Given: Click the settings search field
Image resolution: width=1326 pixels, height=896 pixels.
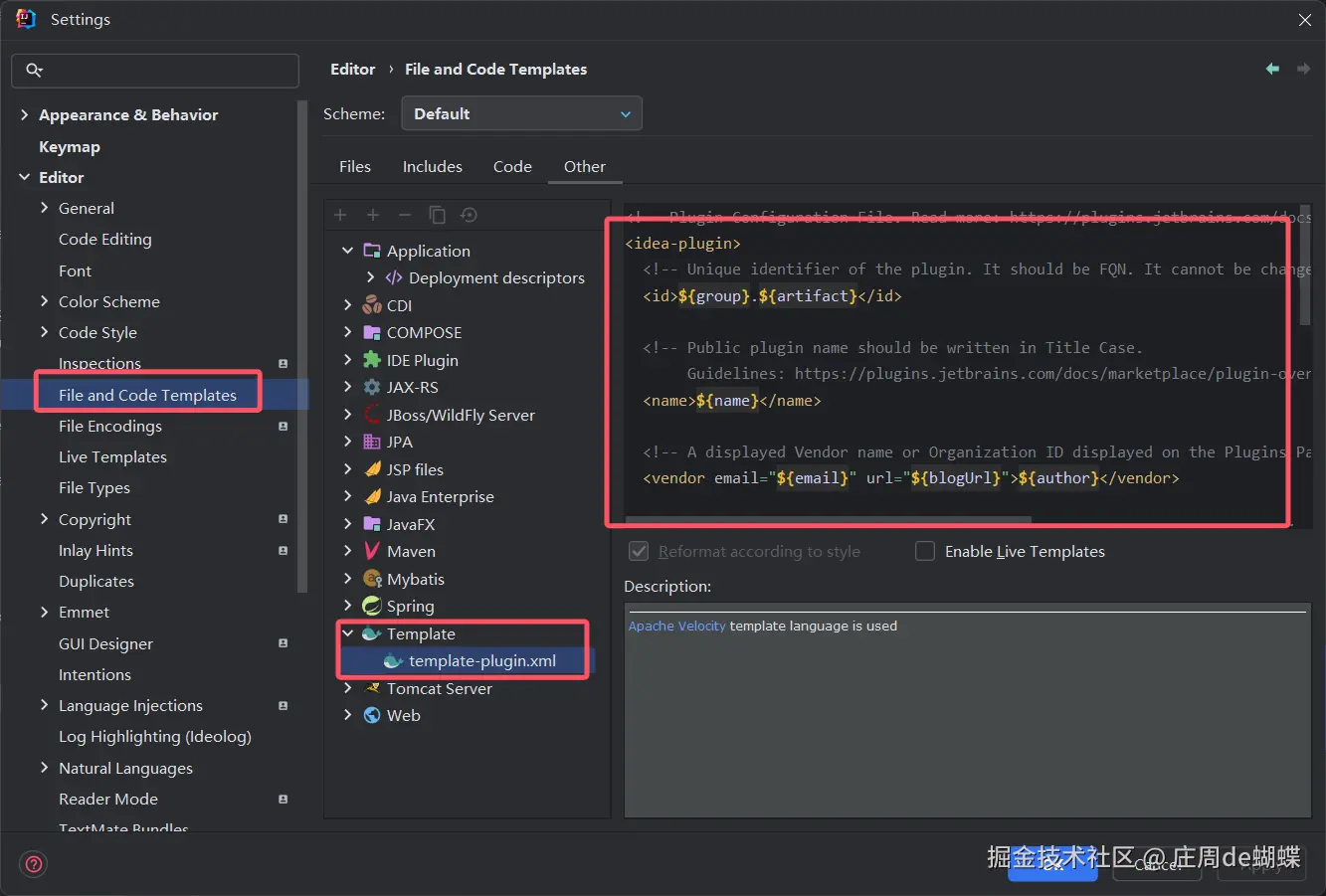Looking at the screenshot, I should point(155,70).
